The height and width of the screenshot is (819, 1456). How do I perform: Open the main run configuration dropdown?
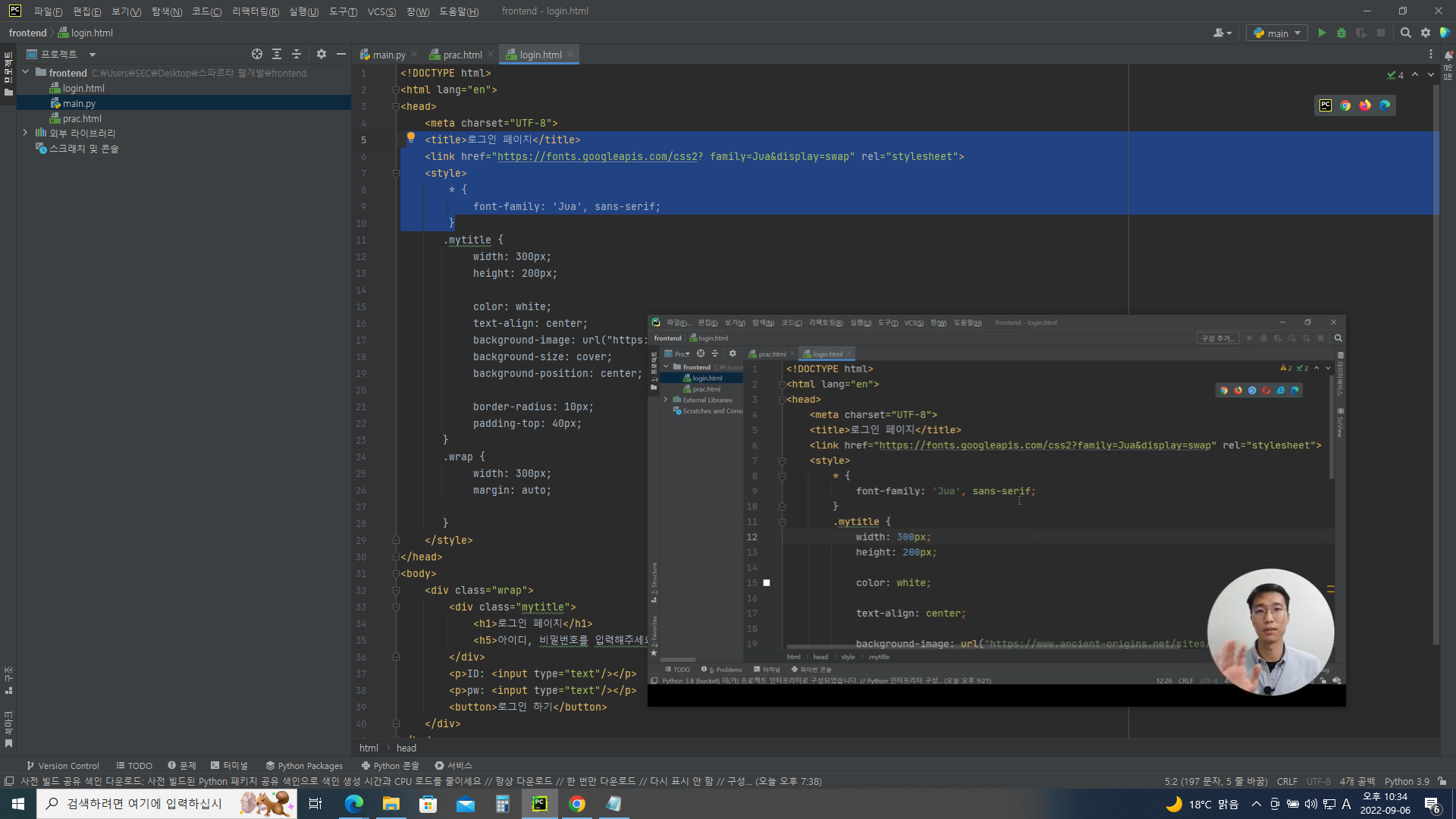click(1277, 33)
